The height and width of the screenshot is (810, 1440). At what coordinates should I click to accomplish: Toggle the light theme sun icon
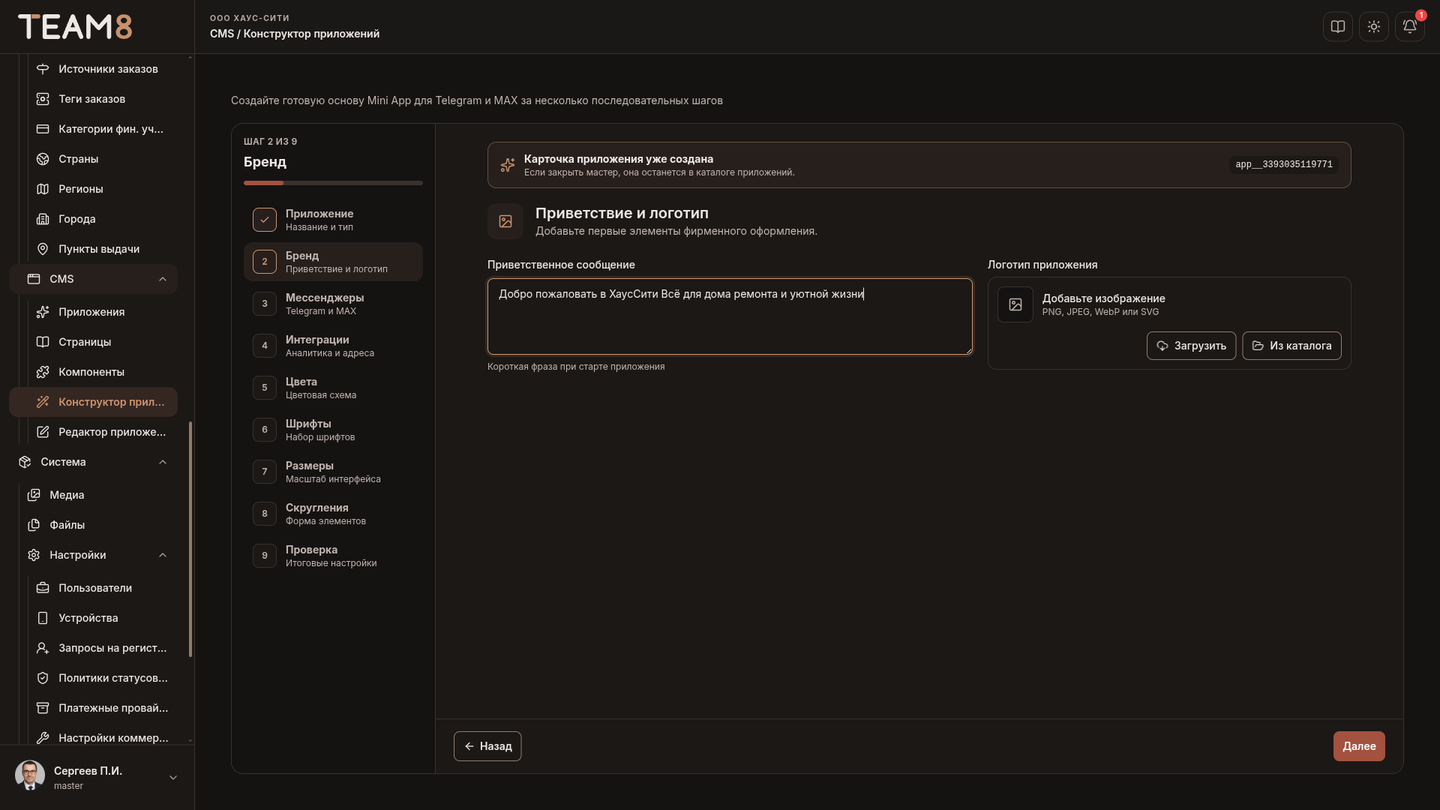point(1374,27)
